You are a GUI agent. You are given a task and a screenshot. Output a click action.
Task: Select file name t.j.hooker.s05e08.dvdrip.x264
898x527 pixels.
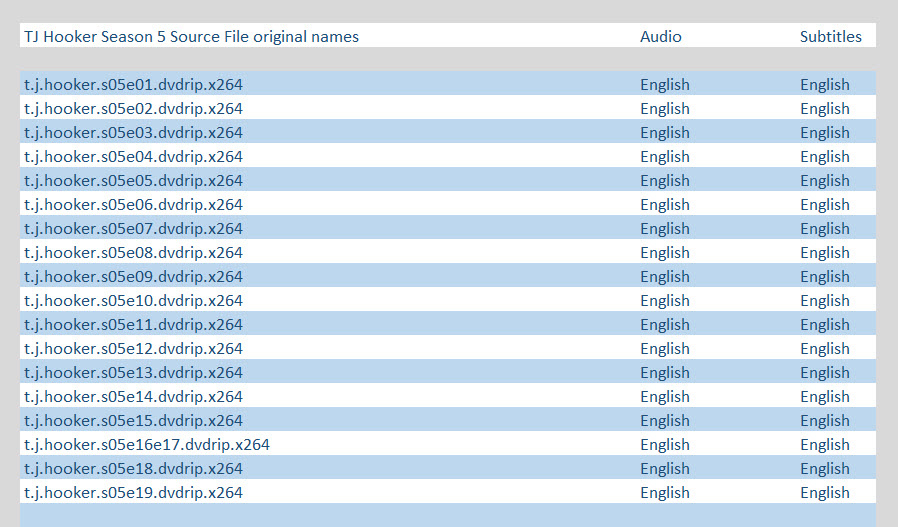click(133, 253)
